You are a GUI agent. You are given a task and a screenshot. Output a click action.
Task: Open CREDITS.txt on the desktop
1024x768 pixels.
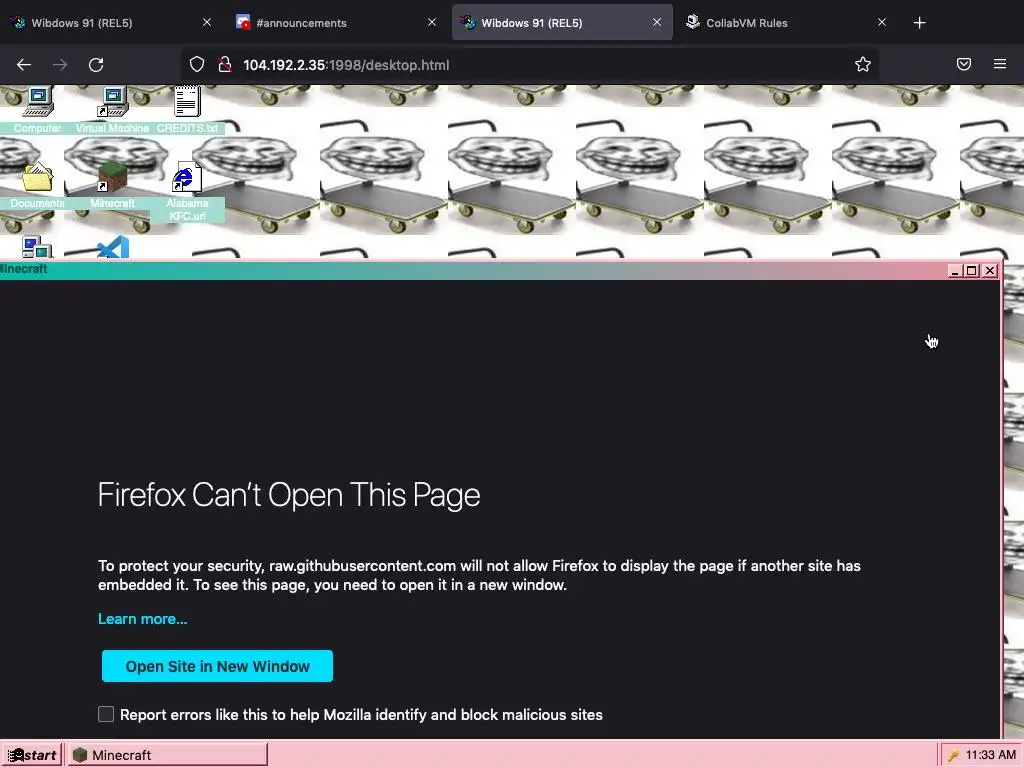[x=187, y=110]
